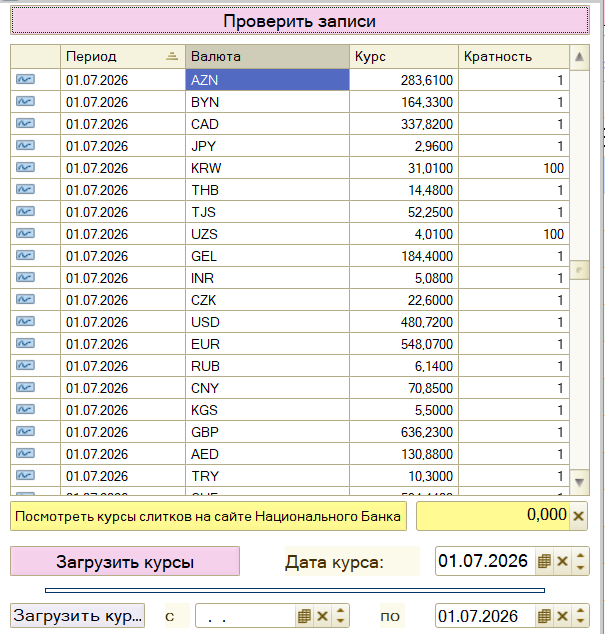Click the rate value 636,2300 for GBP

pyautogui.click(x=427, y=432)
